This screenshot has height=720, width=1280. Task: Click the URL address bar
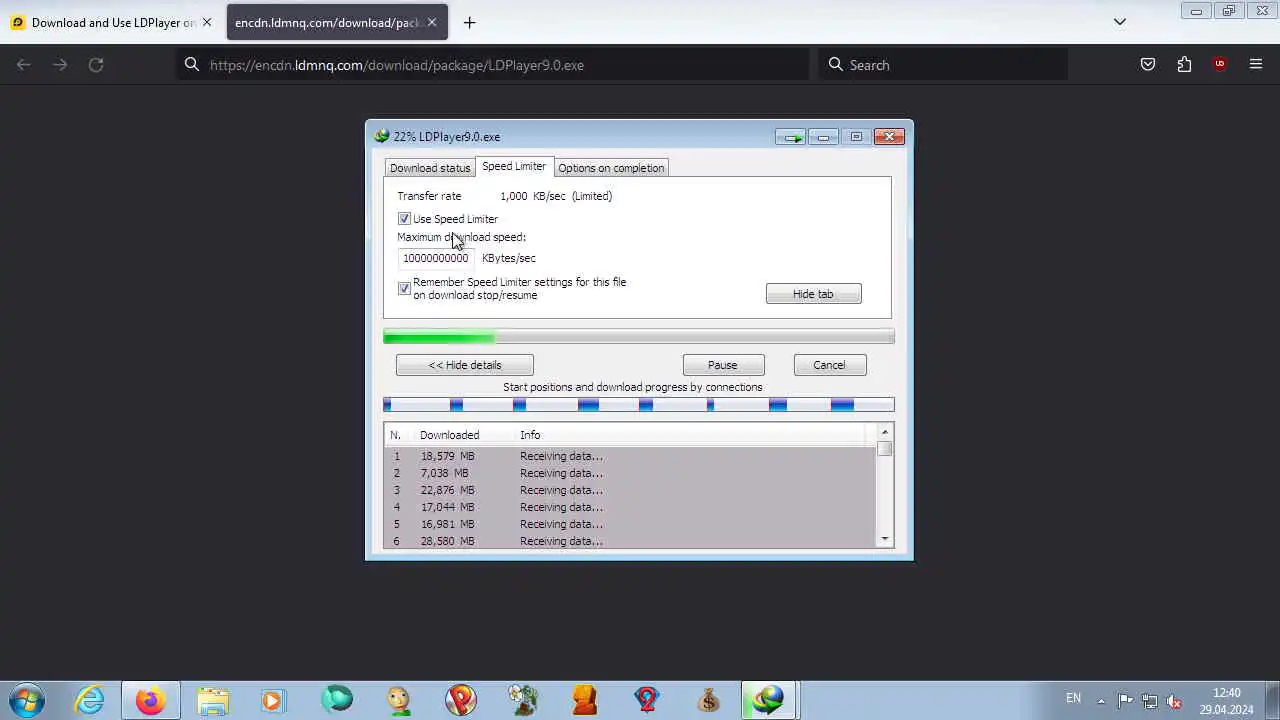(x=493, y=65)
